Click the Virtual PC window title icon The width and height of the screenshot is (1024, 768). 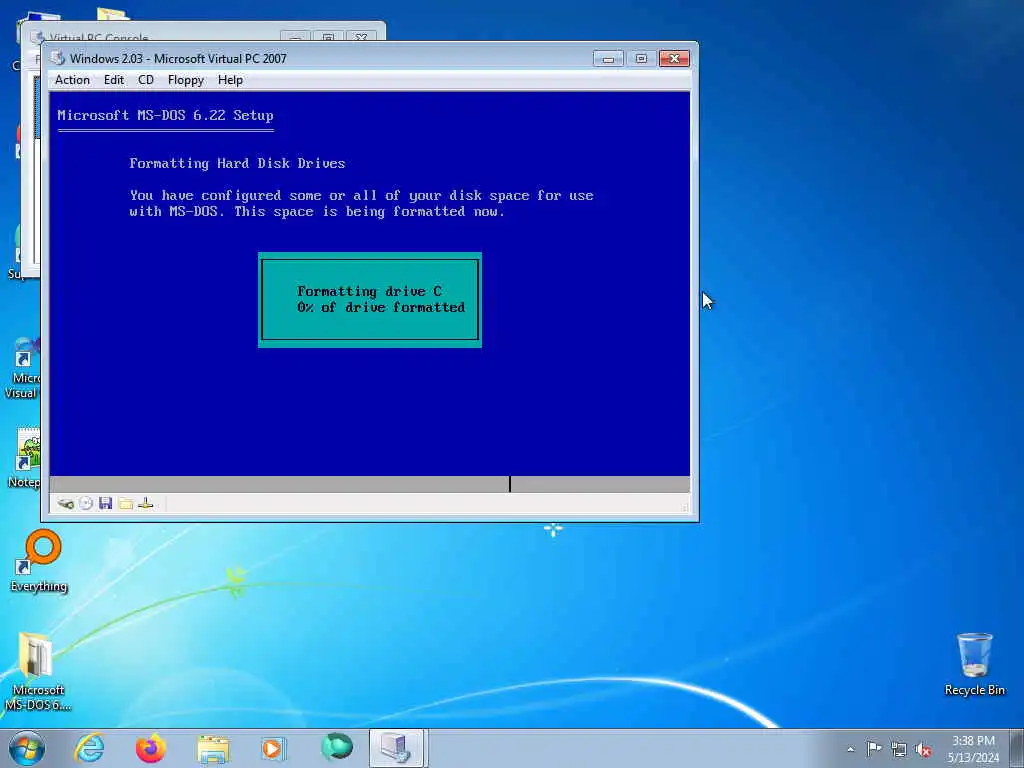pyautogui.click(x=58, y=58)
